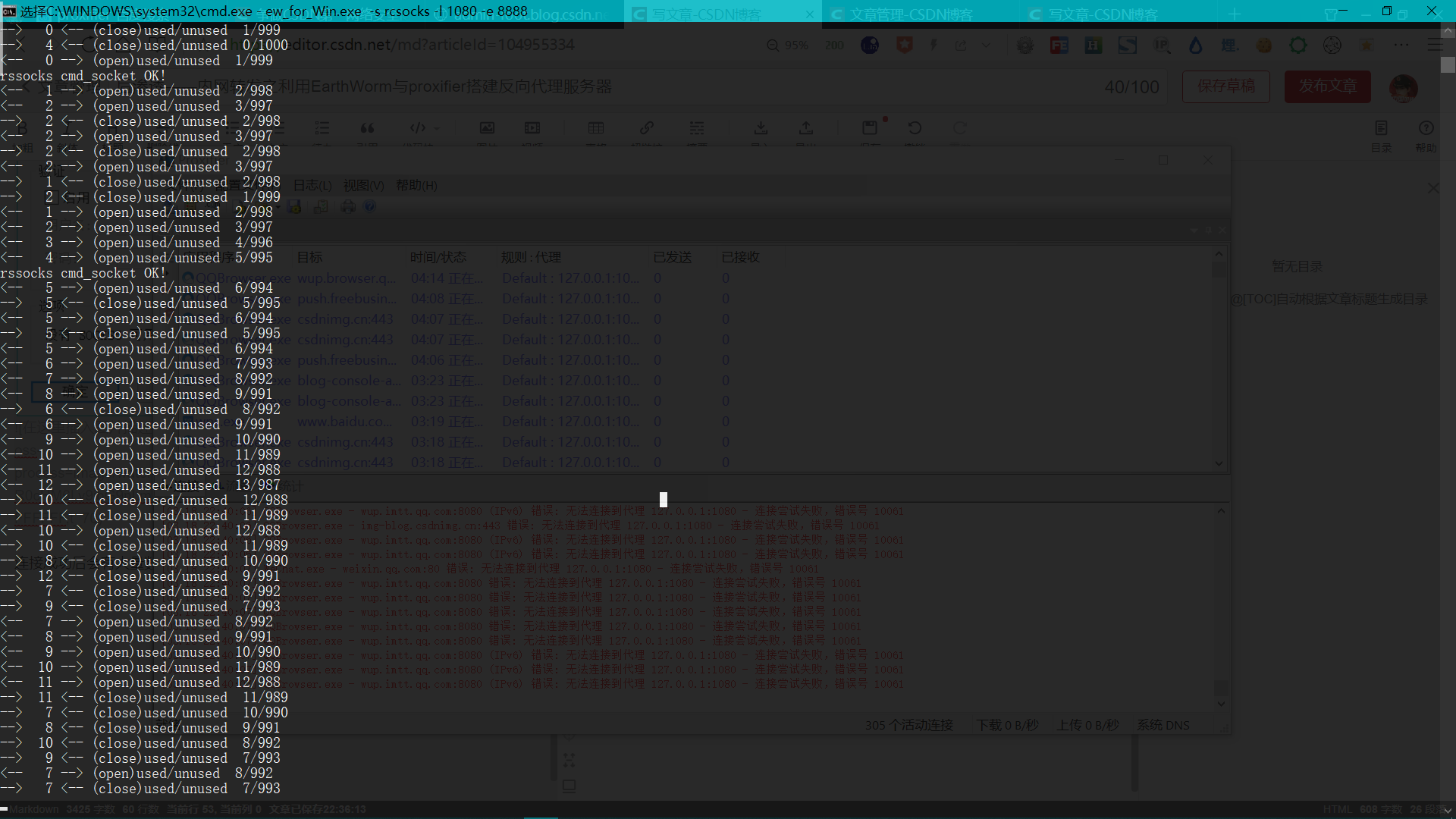
Task: Click the 保存草稿 save draft button
Action: [x=1226, y=86]
